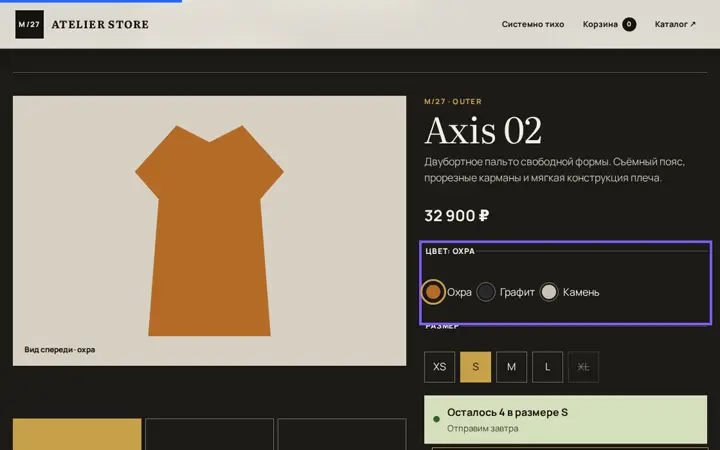Image resolution: width=720 pixels, height=450 pixels.
Task: Click the Axis 02 product title
Action: pyautogui.click(x=483, y=131)
